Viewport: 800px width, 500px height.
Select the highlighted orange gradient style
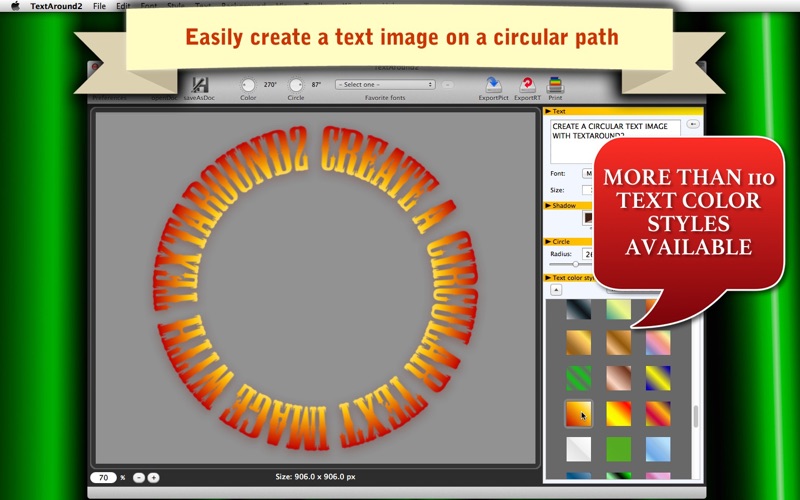point(579,414)
